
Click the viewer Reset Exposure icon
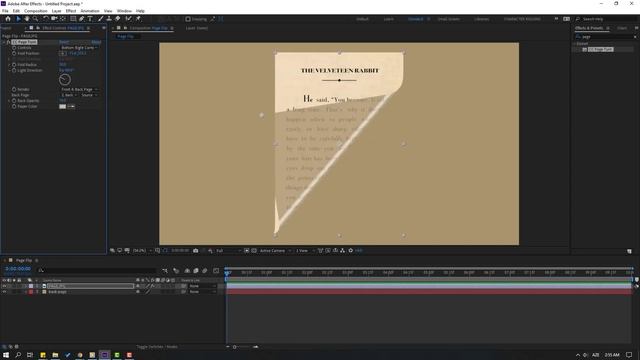(351, 251)
